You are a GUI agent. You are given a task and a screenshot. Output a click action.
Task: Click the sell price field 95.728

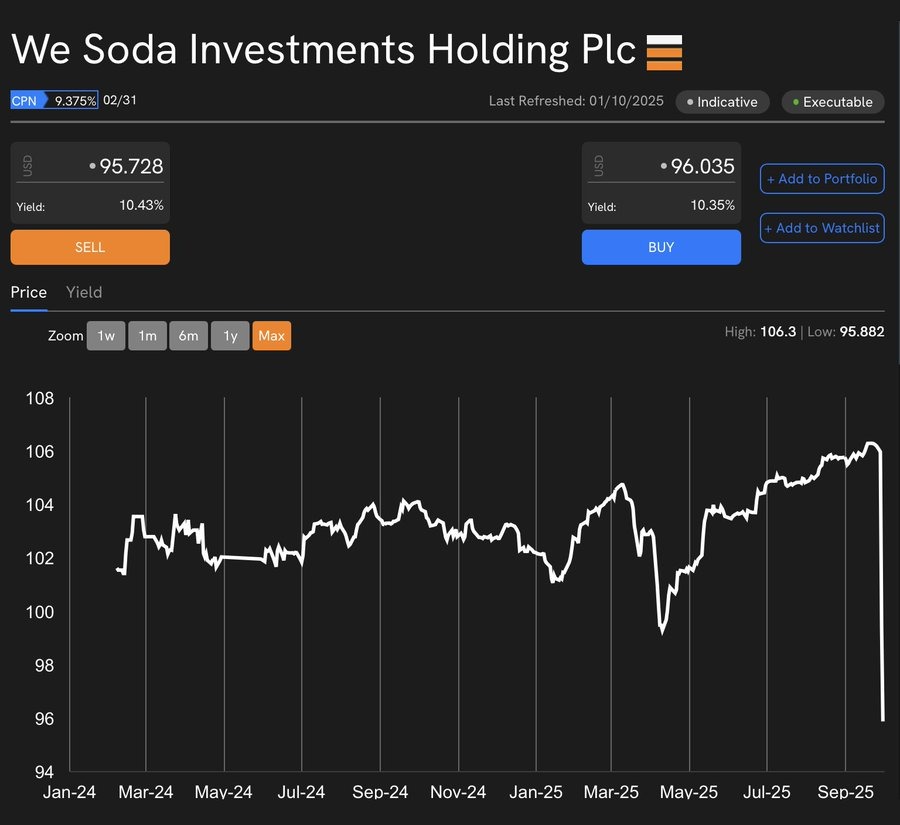pyautogui.click(x=130, y=167)
